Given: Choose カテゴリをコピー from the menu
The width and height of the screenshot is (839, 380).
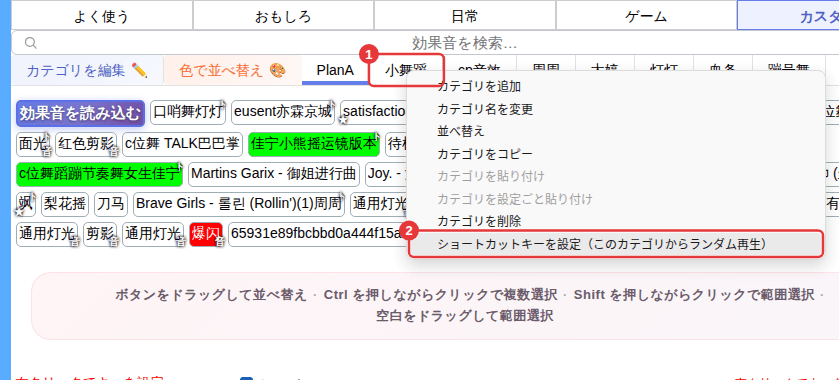Looking at the screenshot, I should click(x=616, y=154).
